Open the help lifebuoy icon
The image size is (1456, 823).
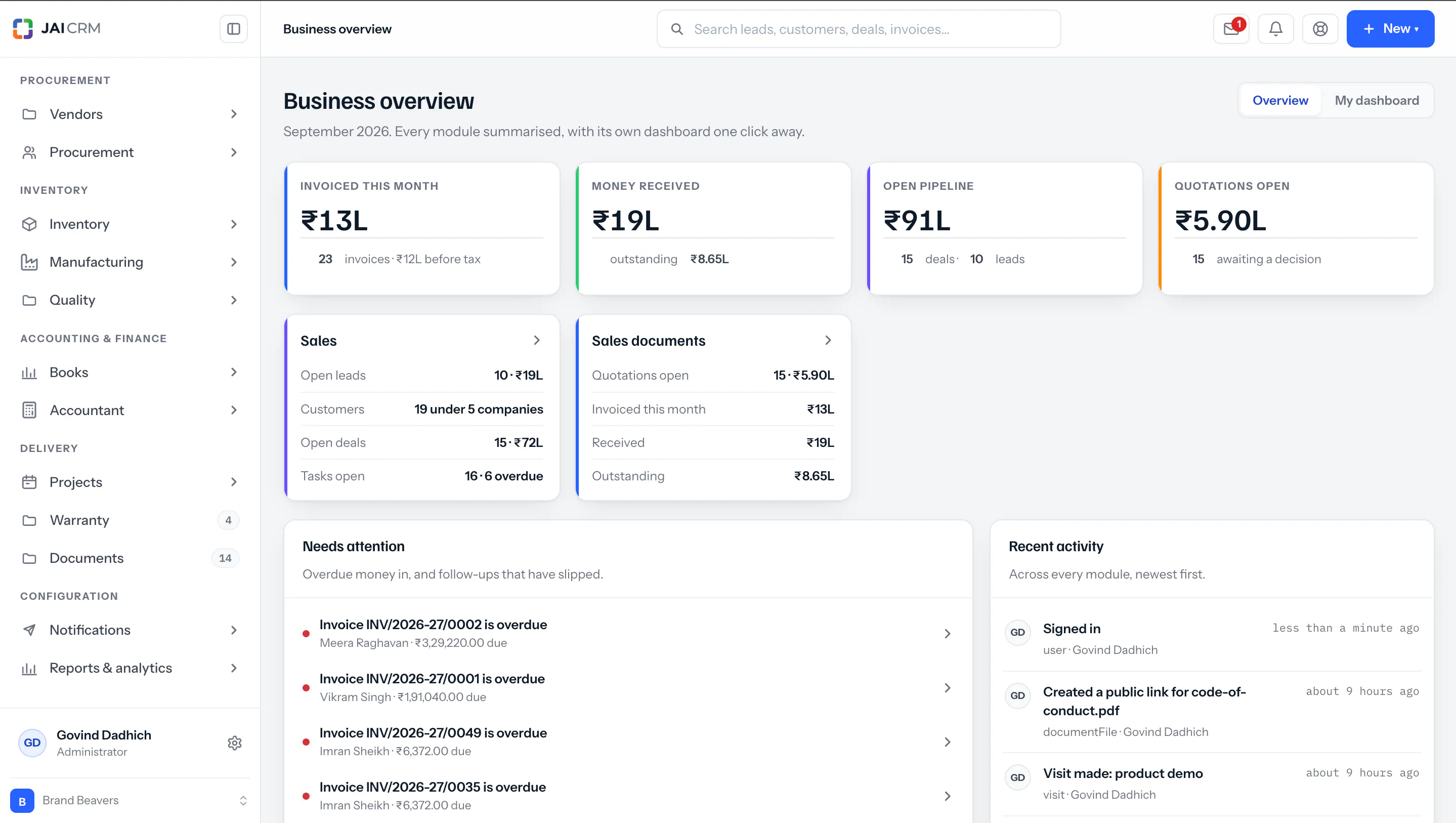(1320, 29)
